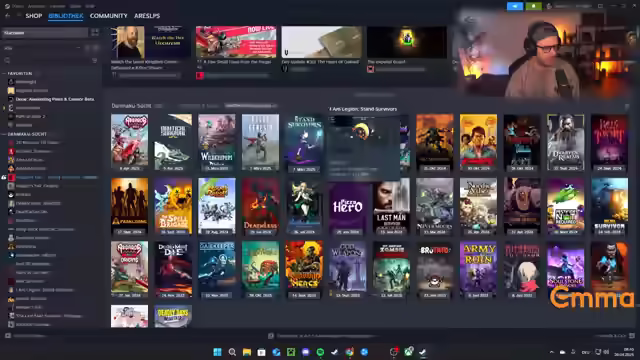Open the SHOP tab

pyautogui.click(x=34, y=16)
